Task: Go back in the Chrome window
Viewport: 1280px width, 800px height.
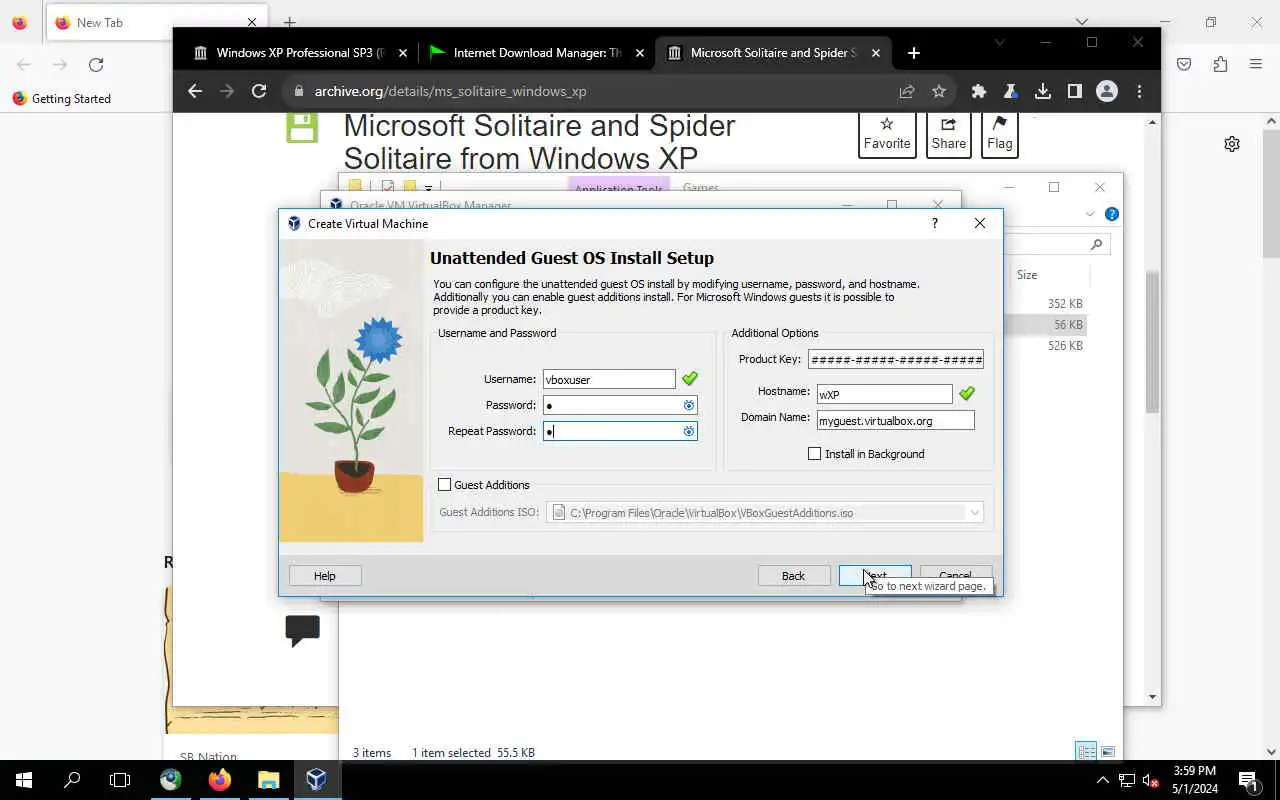Action: point(195,91)
